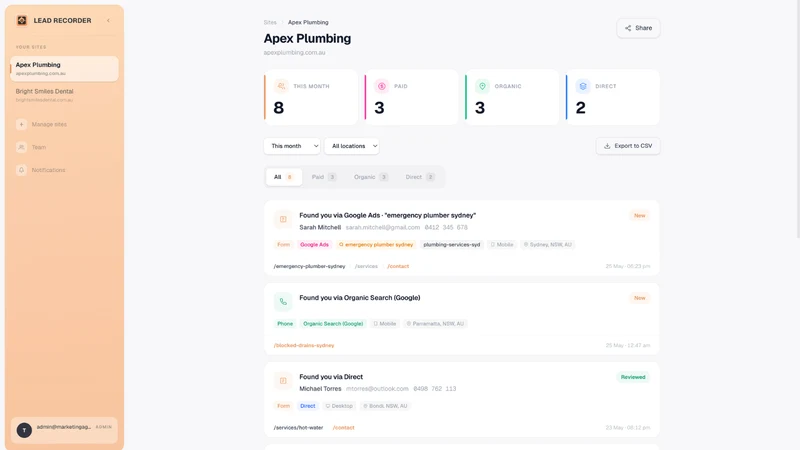The width and height of the screenshot is (800, 450).
Task: Click the Parramatta, NSW, AU location tag
Action: [x=435, y=324]
